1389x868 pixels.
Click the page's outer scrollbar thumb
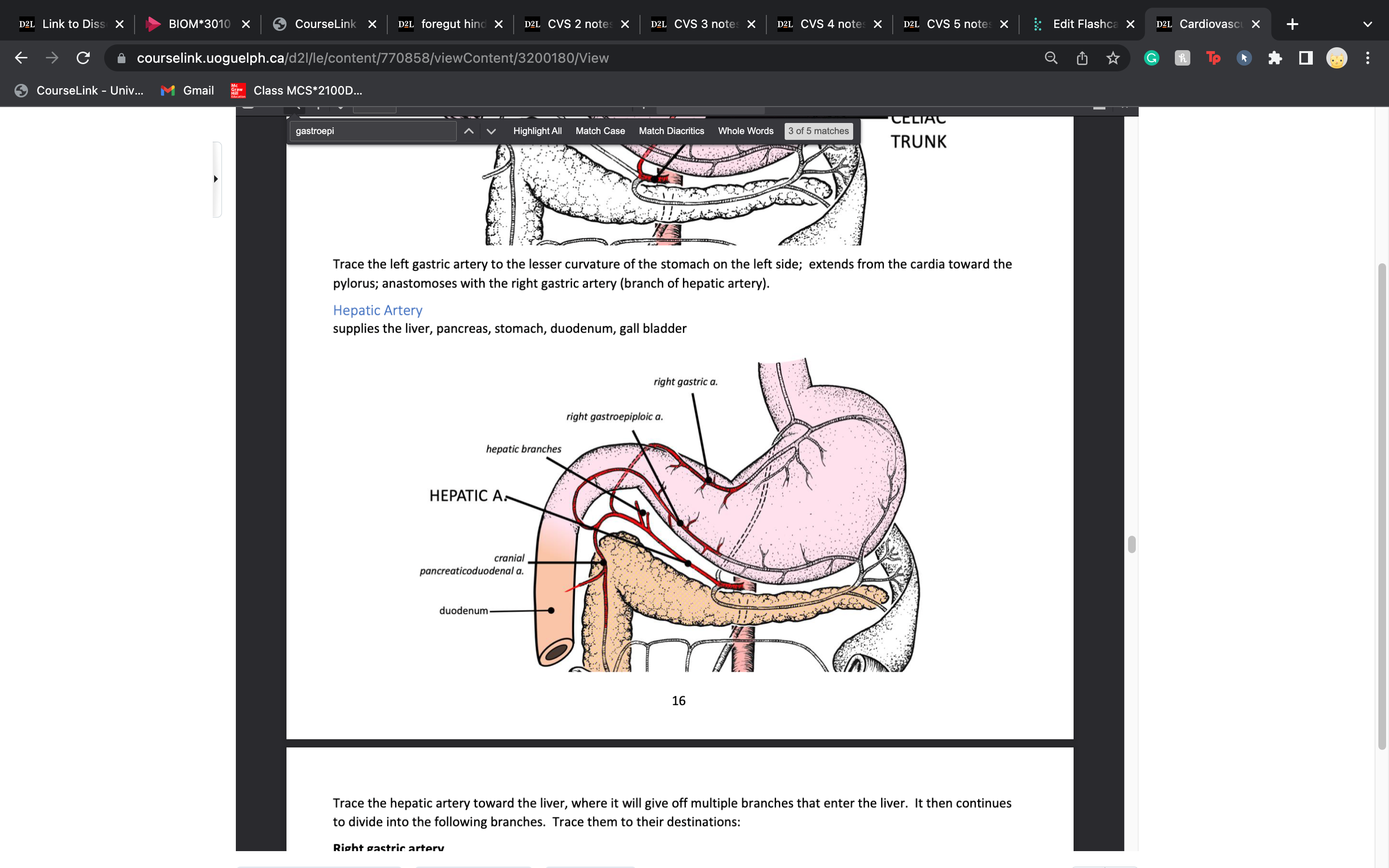tap(1382, 506)
